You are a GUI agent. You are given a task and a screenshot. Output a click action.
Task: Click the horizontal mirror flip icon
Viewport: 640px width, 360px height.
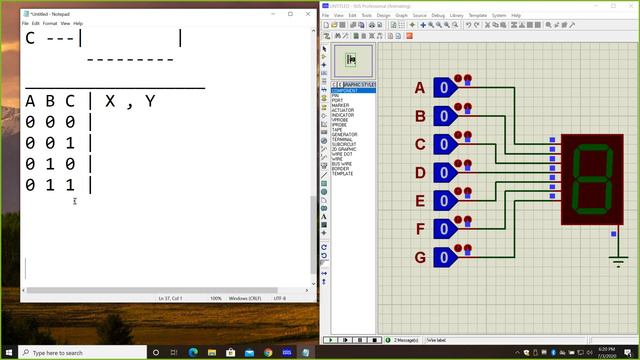[324, 273]
